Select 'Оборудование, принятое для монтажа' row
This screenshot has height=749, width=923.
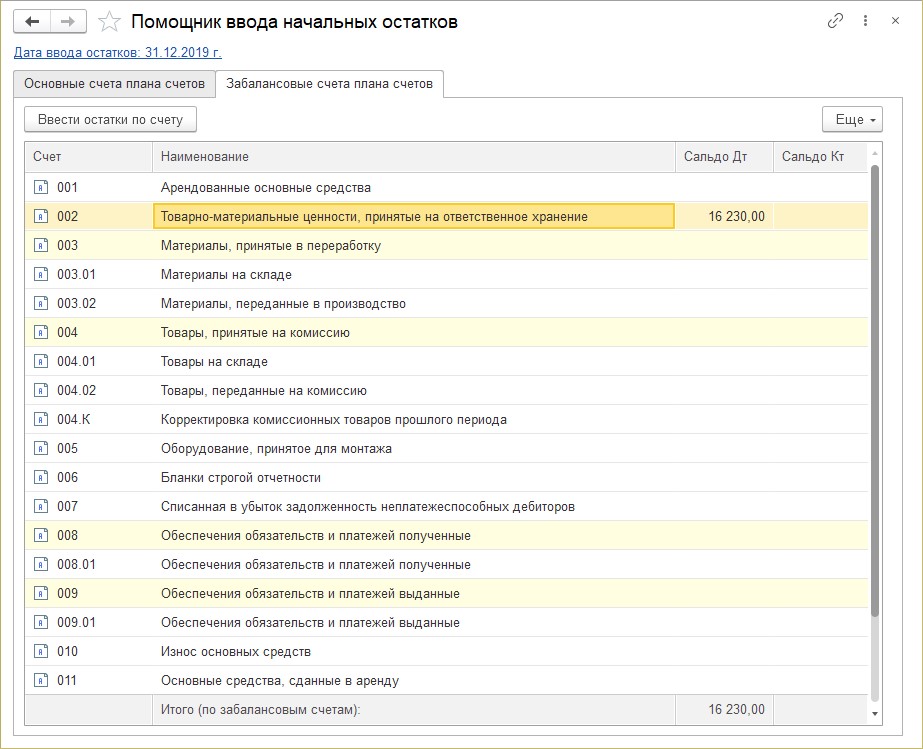447,448
